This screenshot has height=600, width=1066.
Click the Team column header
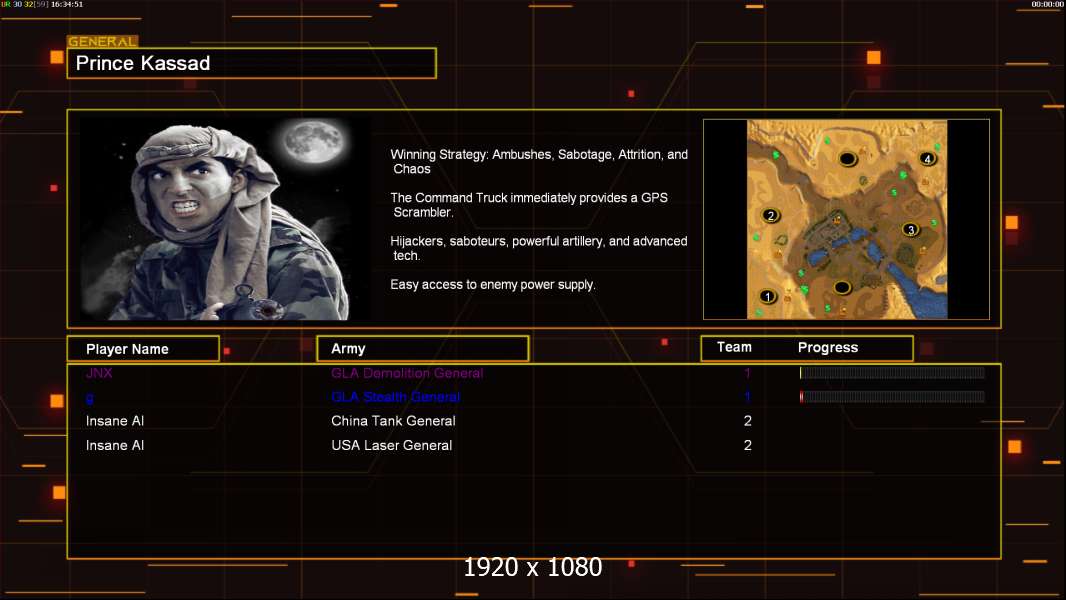pyautogui.click(x=734, y=348)
